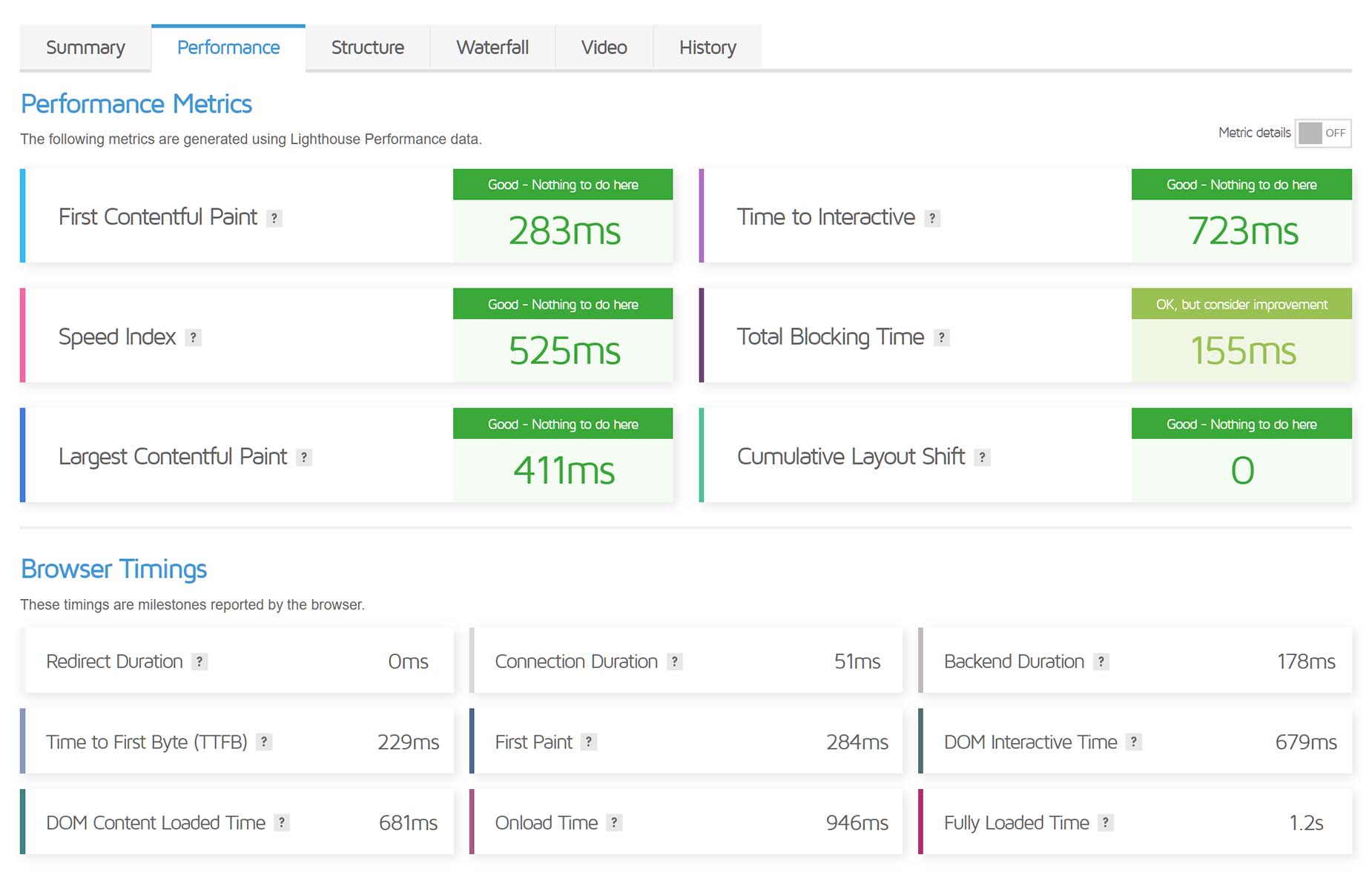Go to the Waterfall tab
This screenshot has width=1372, height=889.
(x=492, y=47)
